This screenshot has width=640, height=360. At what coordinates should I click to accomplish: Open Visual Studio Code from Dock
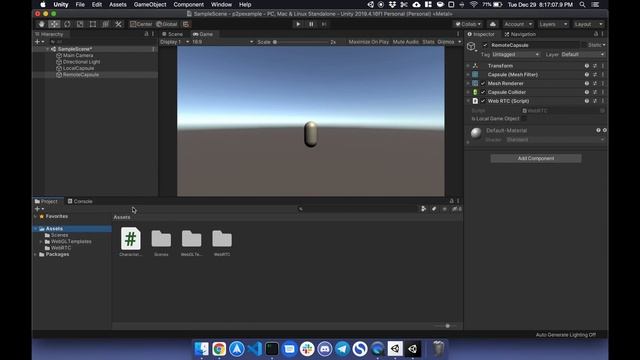pos(254,349)
